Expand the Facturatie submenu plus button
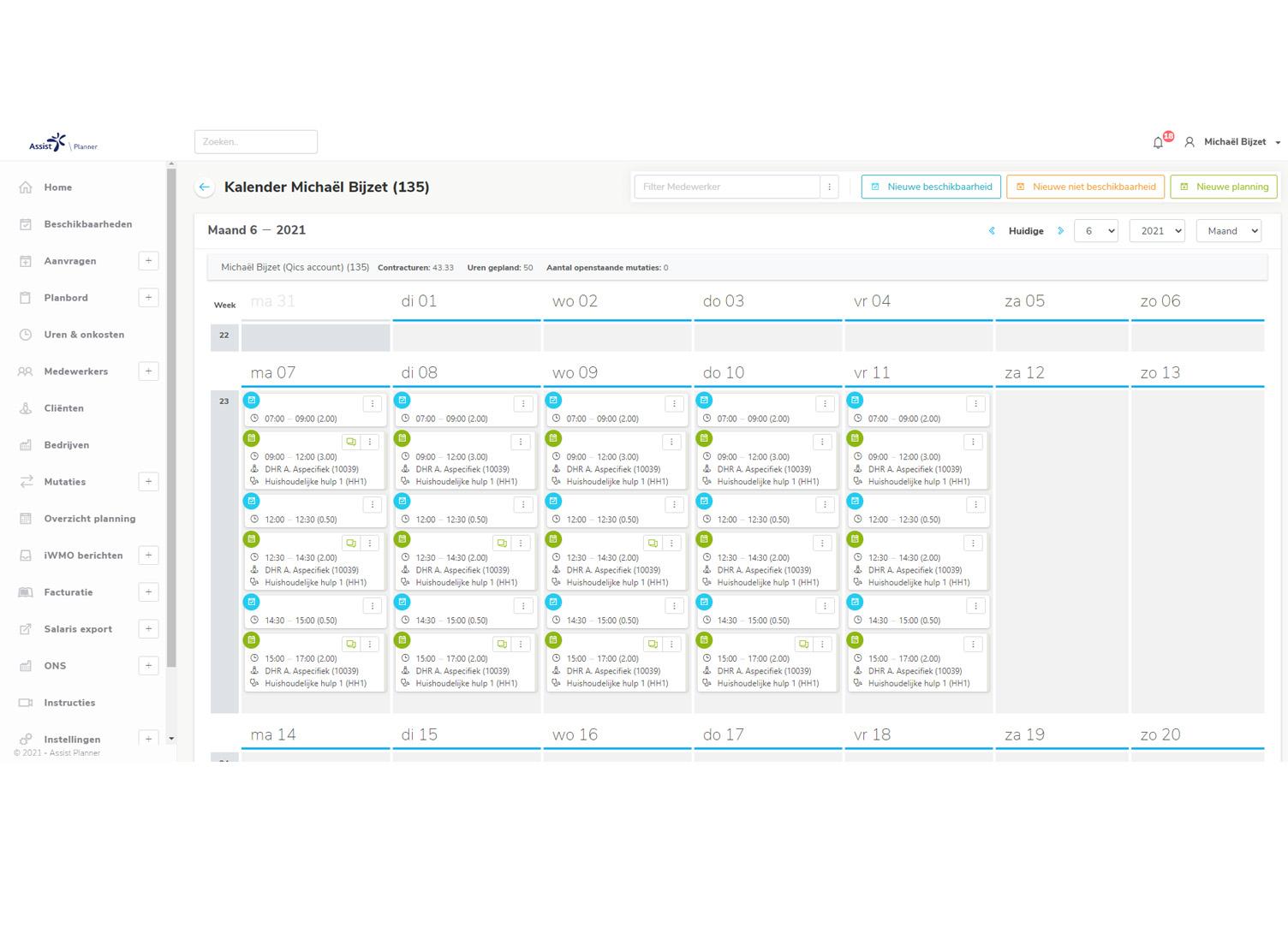 [148, 592]
